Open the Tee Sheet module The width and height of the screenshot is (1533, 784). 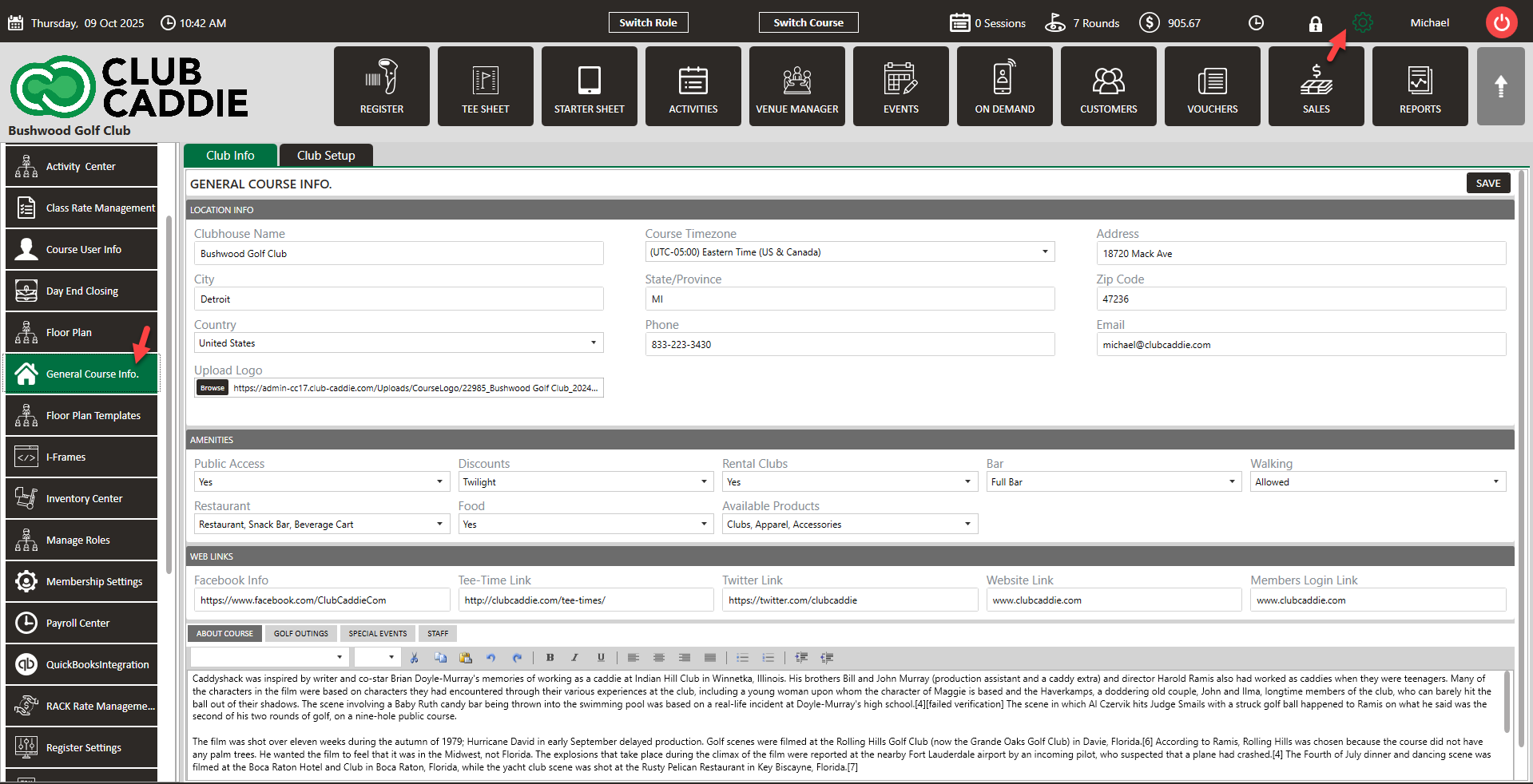coord(485,86)
